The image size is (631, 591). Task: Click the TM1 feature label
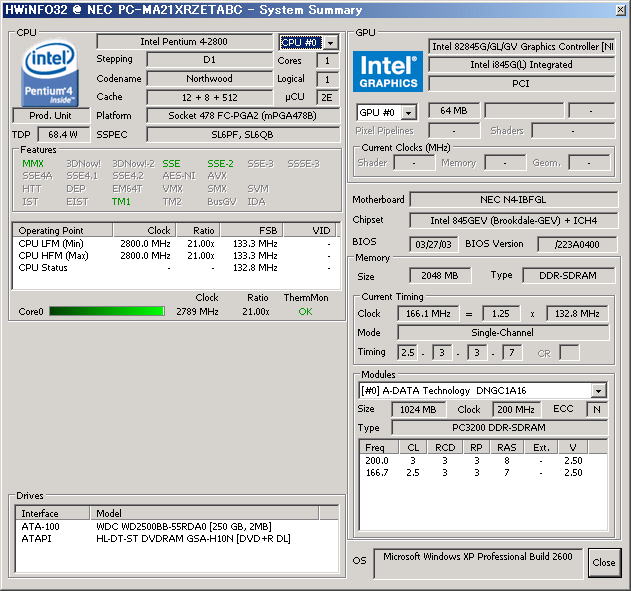121,202
